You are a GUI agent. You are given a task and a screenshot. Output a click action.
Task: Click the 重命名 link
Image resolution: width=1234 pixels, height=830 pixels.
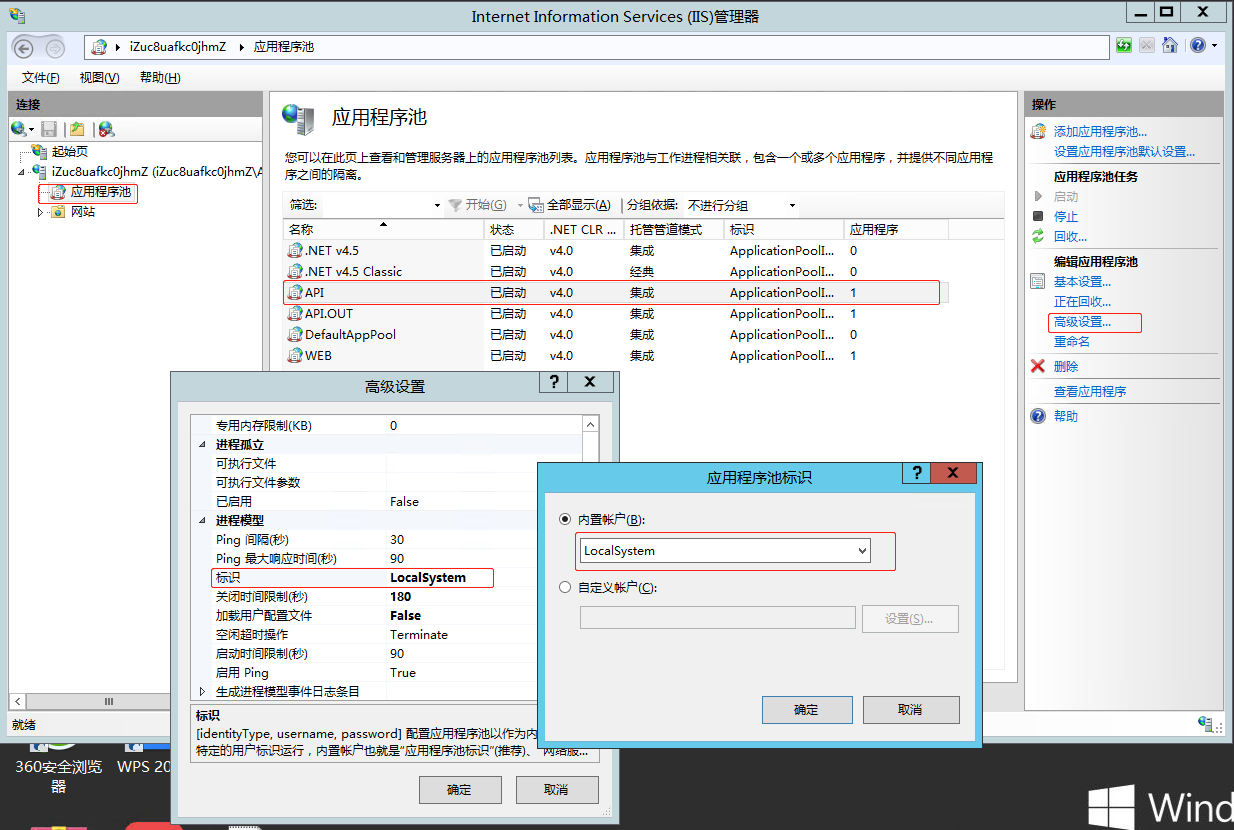[1072, 342]
